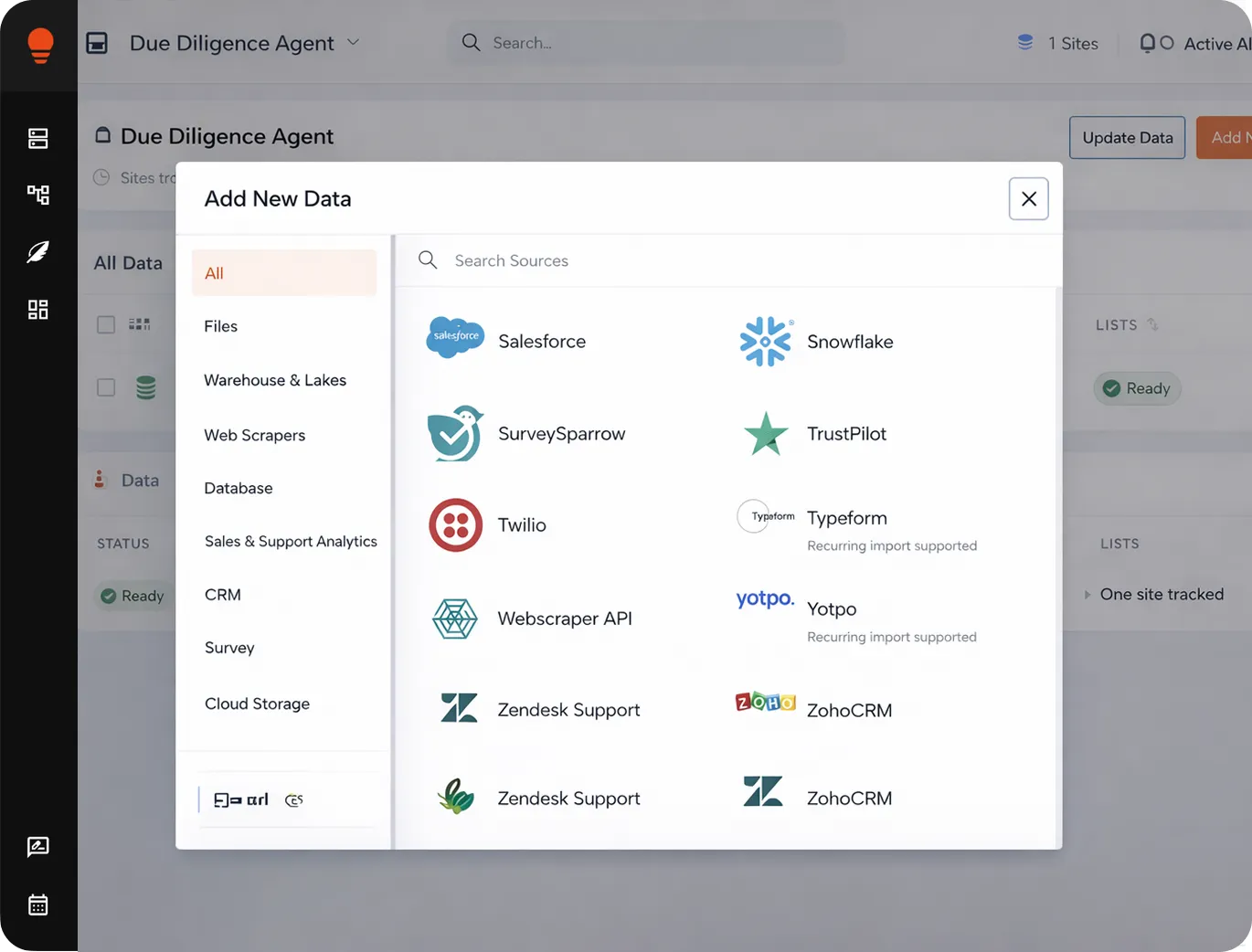This screenshot has height=952, width=1252.
Task: Click the Twilio red circle icon
Action: tap(455, 525)
